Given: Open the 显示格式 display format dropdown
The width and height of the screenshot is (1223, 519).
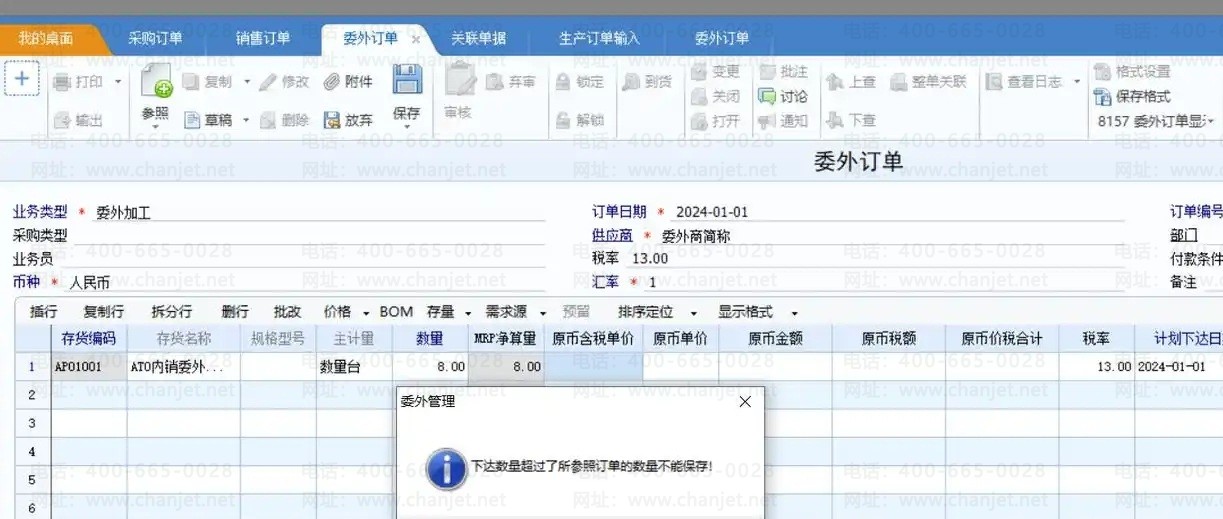Looking at the screenshot, I should tap(794, 313).
